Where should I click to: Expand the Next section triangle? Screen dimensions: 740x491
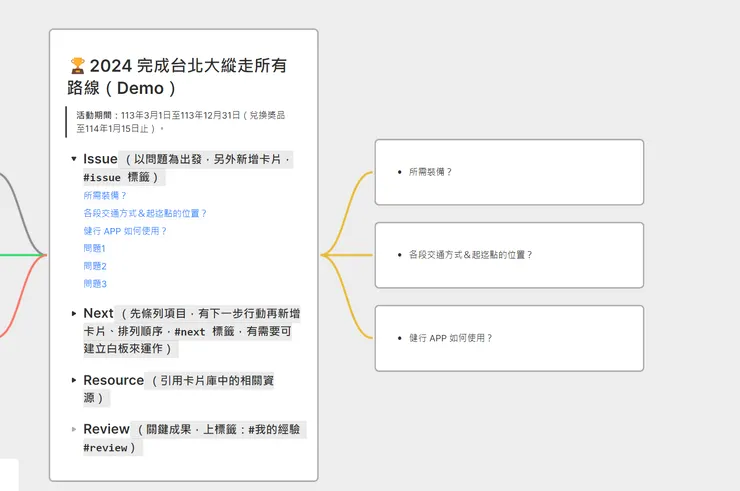[74, 314]
